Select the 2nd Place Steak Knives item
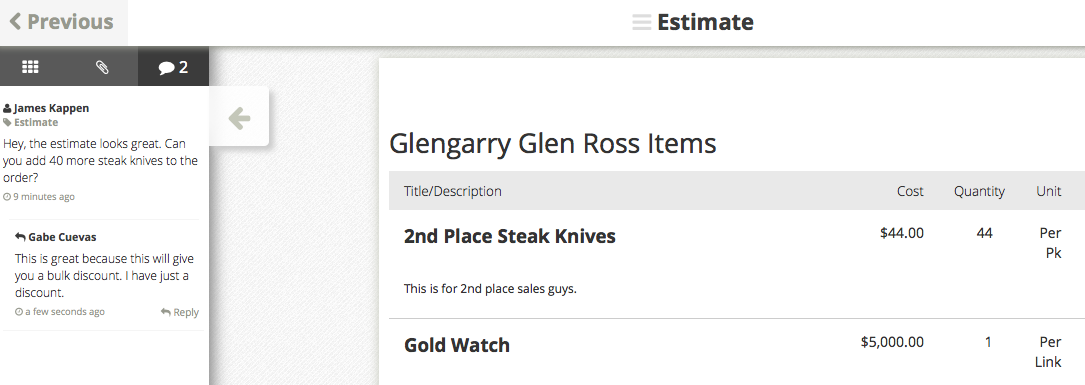 point(509,236)
